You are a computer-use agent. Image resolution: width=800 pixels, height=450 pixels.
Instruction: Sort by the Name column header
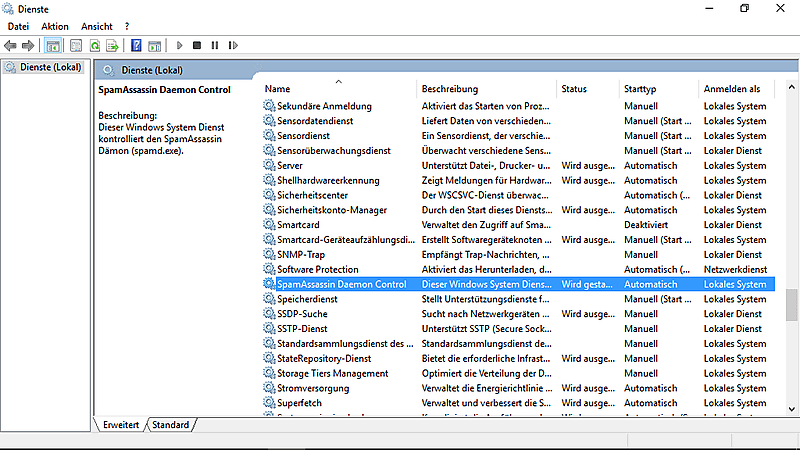point(339,89)
